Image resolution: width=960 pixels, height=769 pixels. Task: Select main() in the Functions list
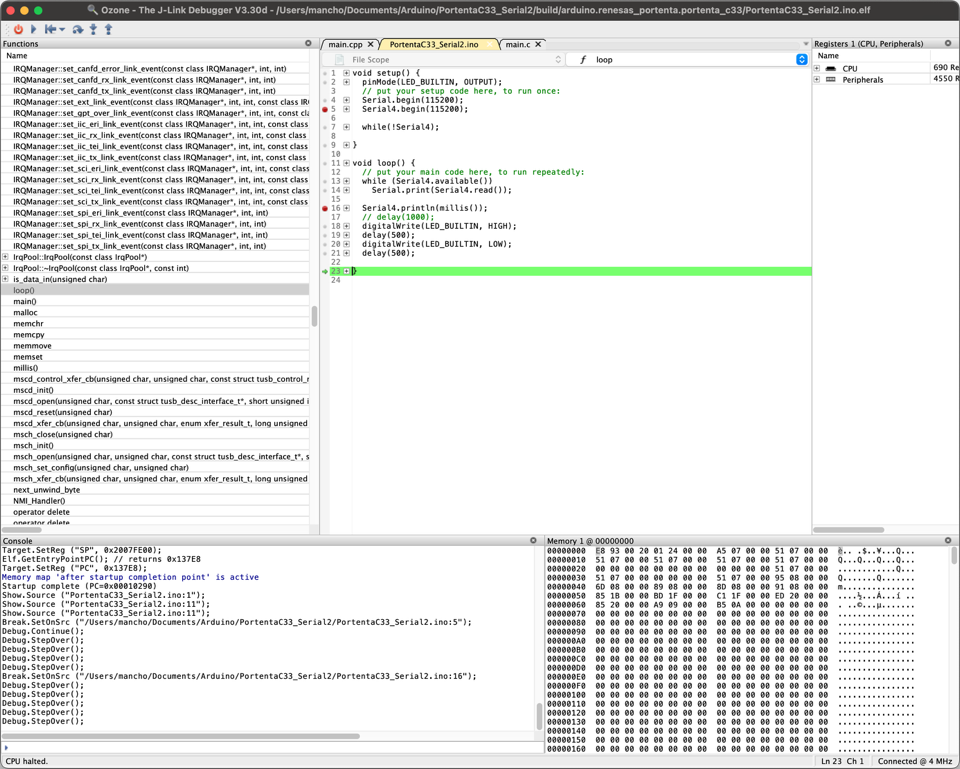[25, 301]
